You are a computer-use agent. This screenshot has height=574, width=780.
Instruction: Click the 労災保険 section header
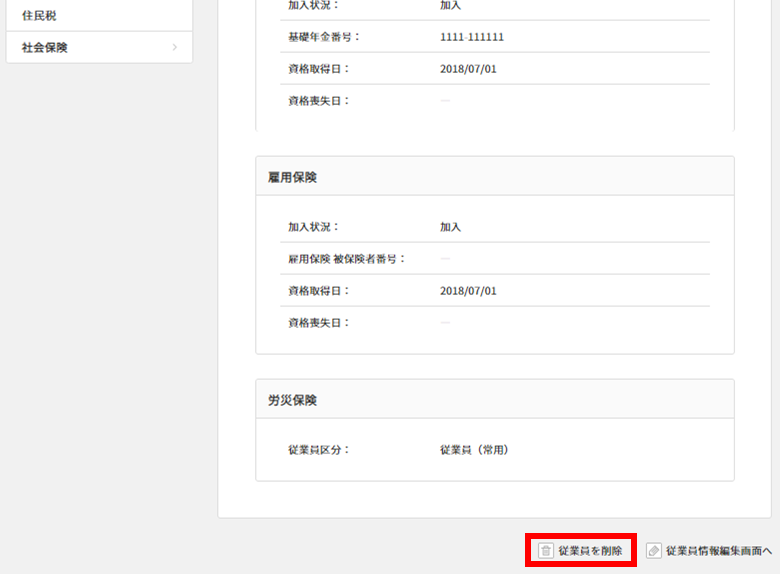[292, 400]
